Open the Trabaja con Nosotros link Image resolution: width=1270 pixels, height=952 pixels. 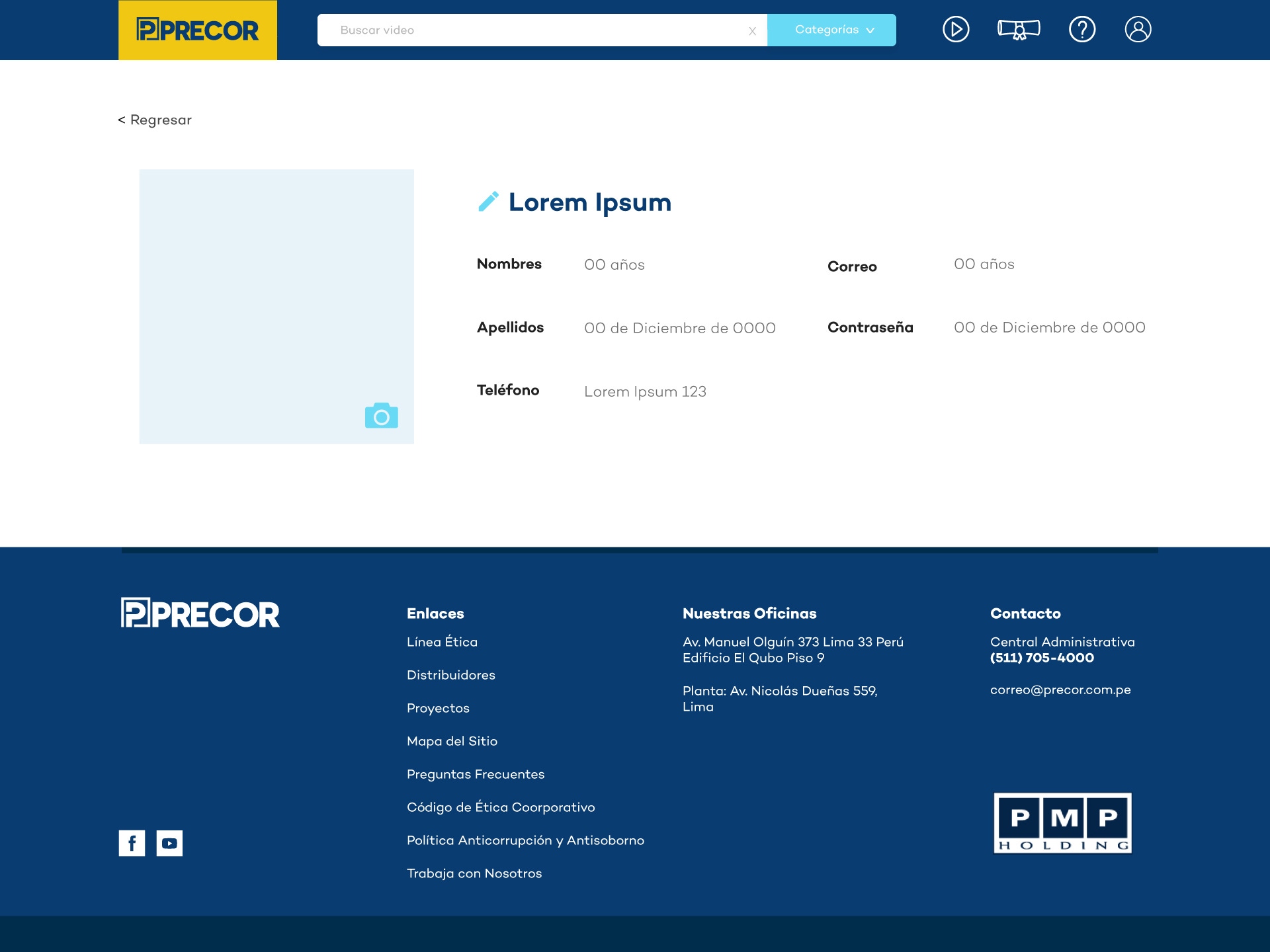click(x=474, y=873)
